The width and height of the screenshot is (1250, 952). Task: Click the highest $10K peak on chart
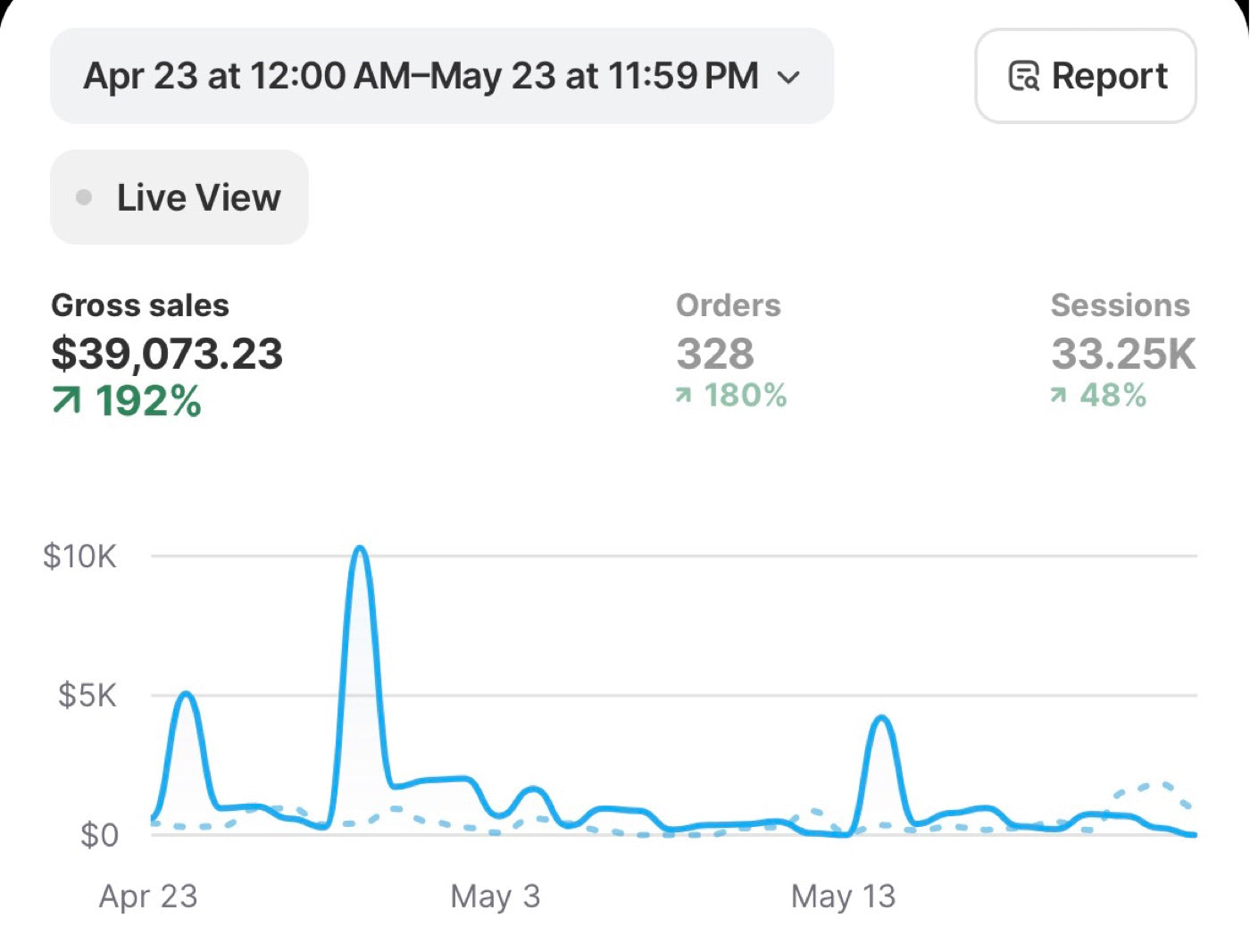tap(359, 548)
